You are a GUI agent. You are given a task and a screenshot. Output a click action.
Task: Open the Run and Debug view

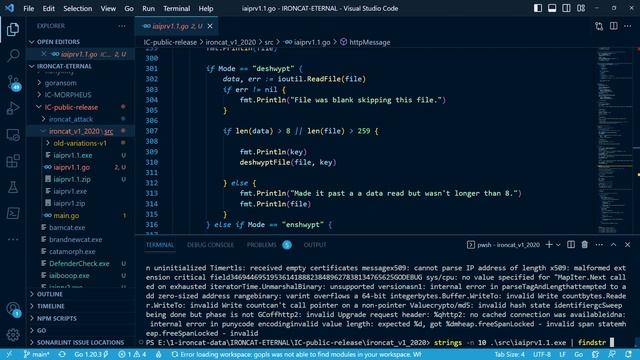13,108
